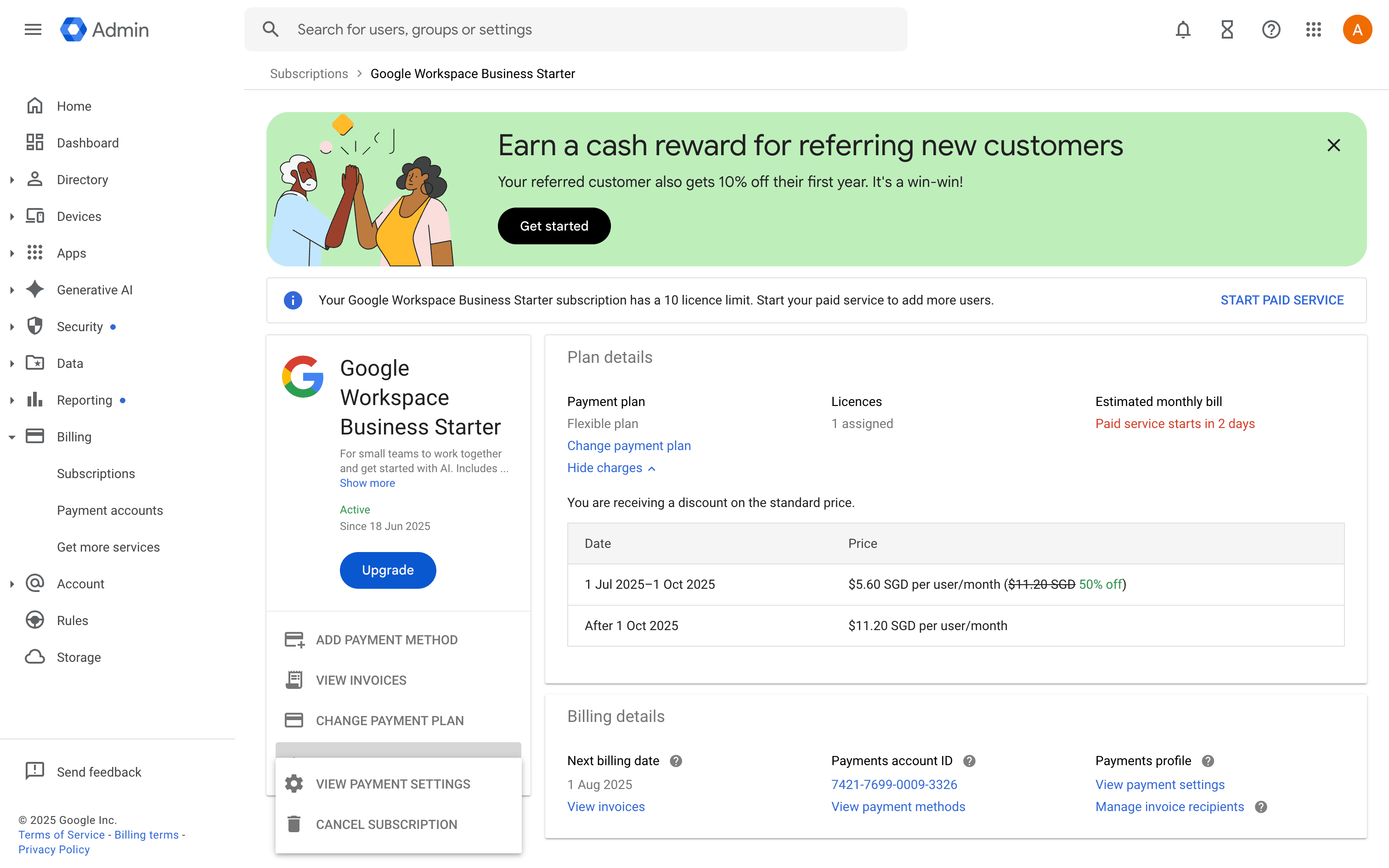Open Payment accounts in sidebar
This screenshot has width=1389, height=868.
click(110, 510)
